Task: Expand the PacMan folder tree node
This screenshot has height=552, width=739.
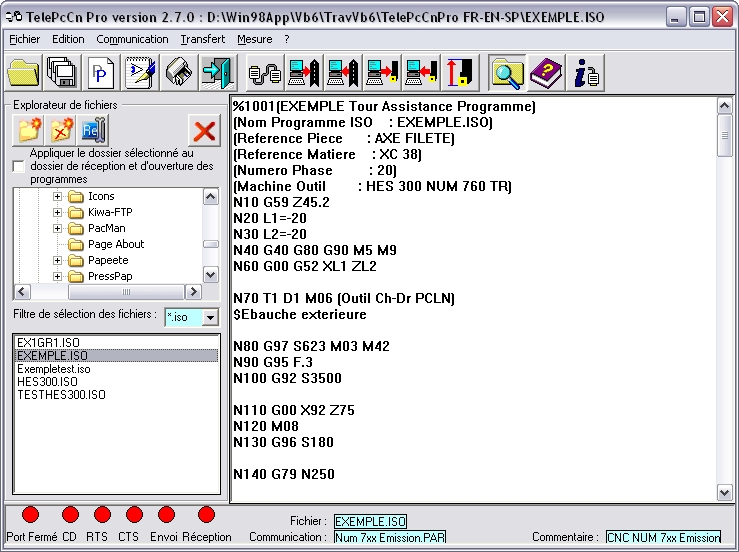Action: (x=58, y=228)
